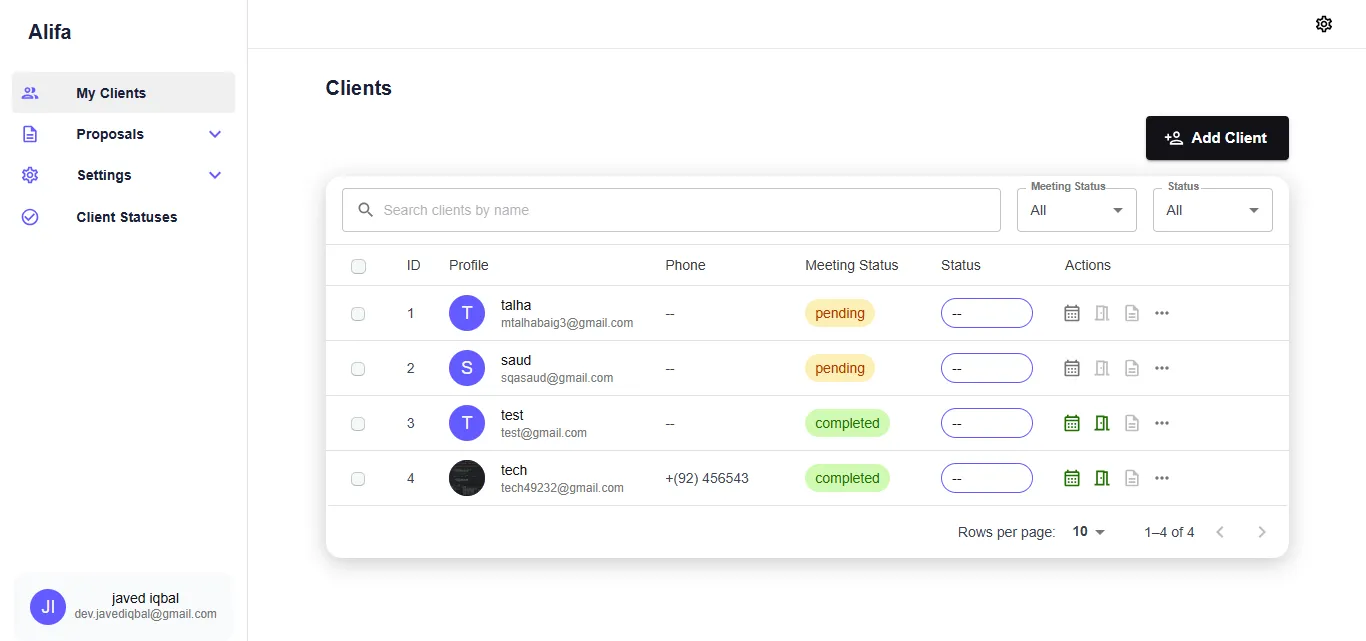
Task: Click email tech49232@gmail.com
Action: click(x=562, y=488)
